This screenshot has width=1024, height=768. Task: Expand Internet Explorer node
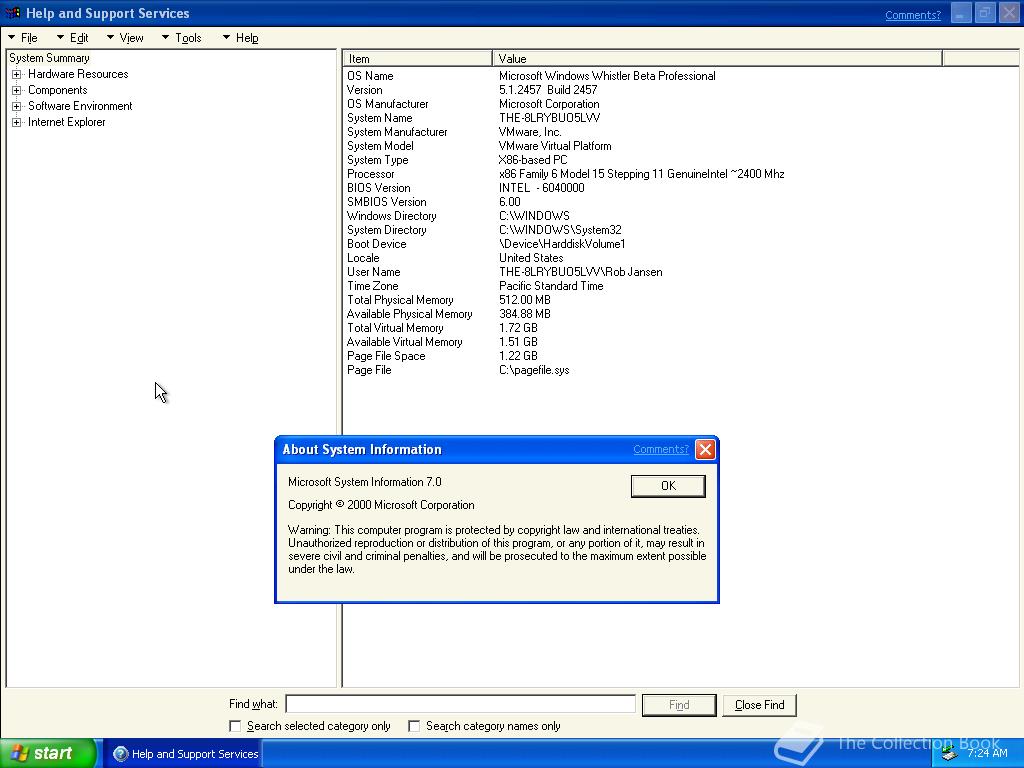coord(17,122)
